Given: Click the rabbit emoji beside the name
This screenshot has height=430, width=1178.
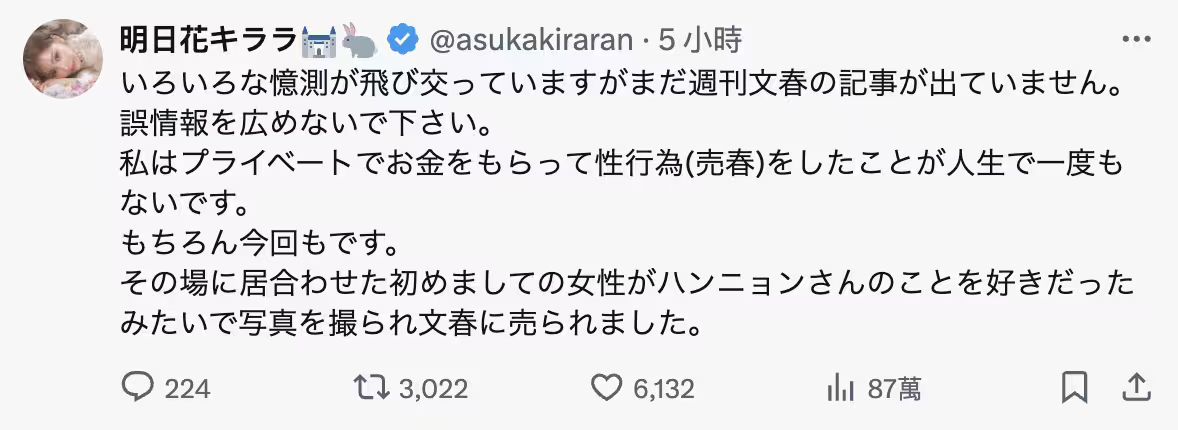Looking at the screenshot, I should click(x=359, y=41).
